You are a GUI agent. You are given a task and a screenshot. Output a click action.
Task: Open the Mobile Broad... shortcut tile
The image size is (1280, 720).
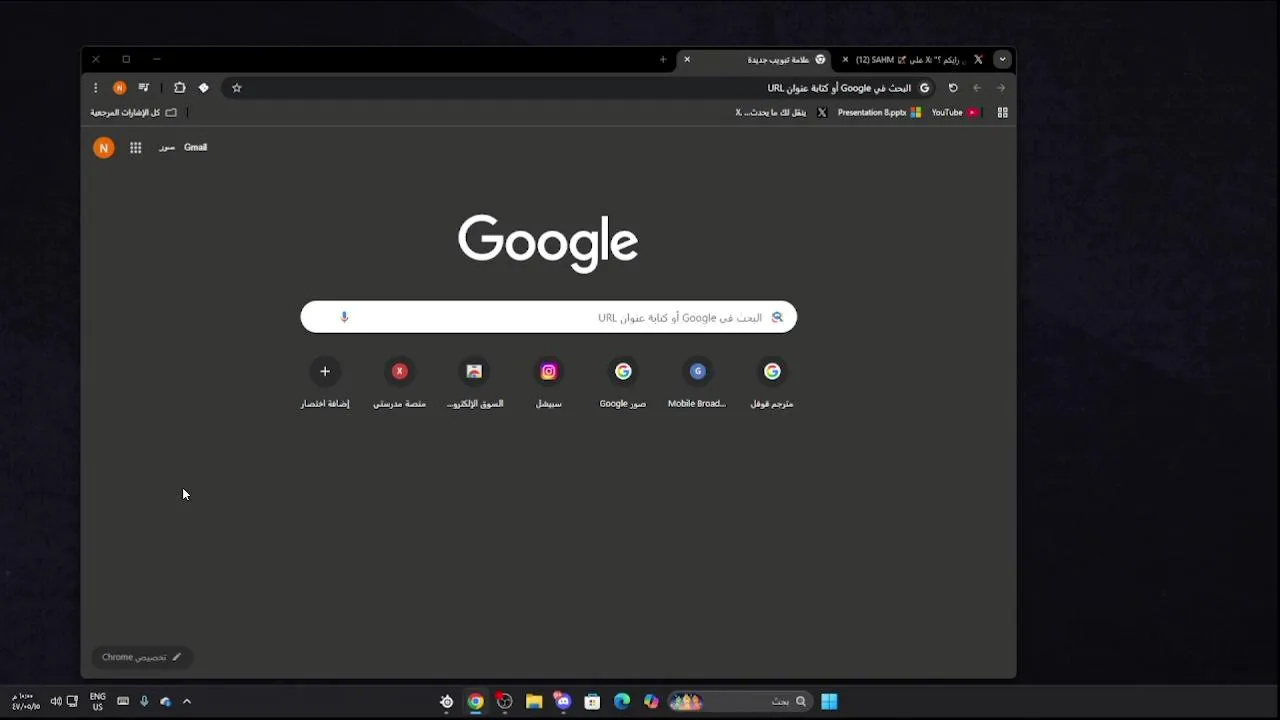[697, 383]
